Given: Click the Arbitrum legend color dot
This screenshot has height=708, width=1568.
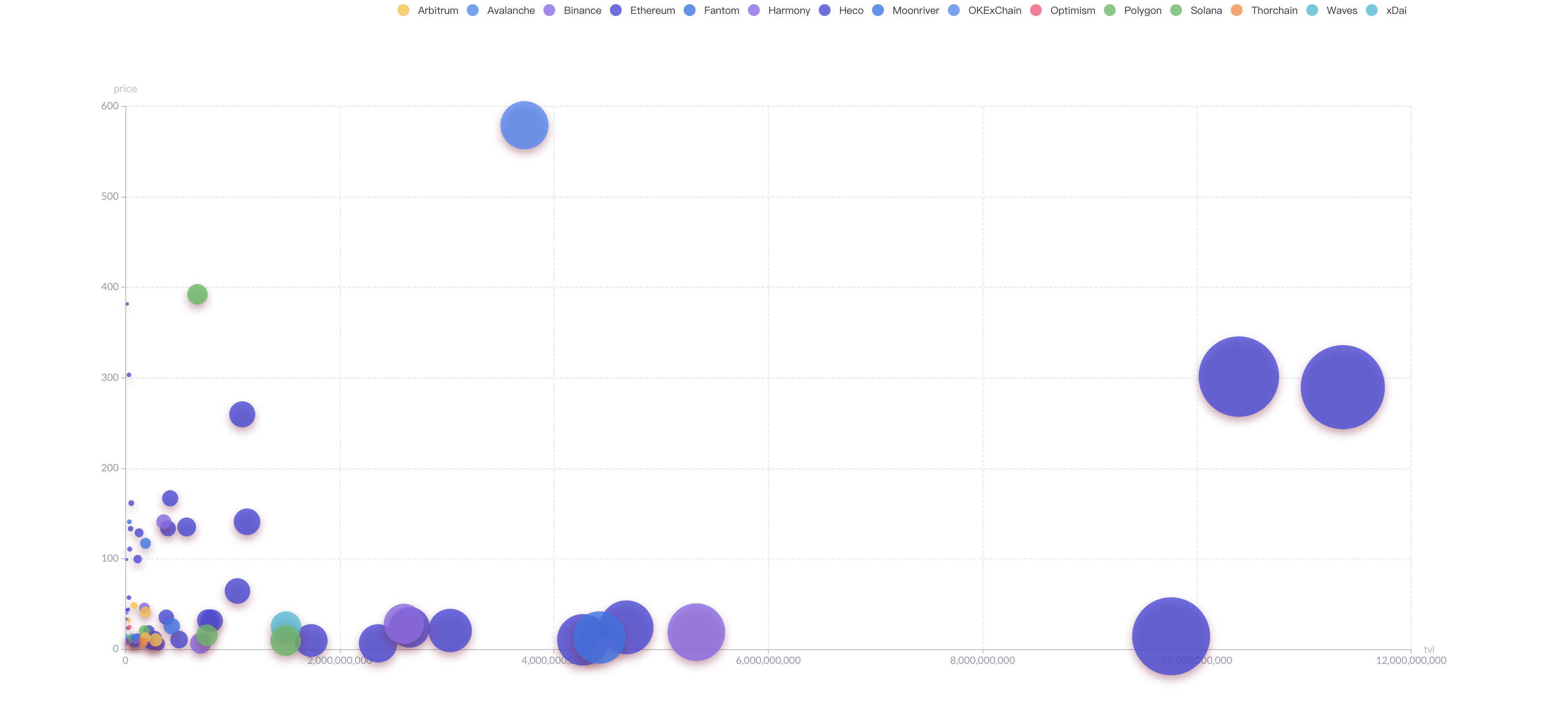Looking at the screenshot, I should coord(403,11).
